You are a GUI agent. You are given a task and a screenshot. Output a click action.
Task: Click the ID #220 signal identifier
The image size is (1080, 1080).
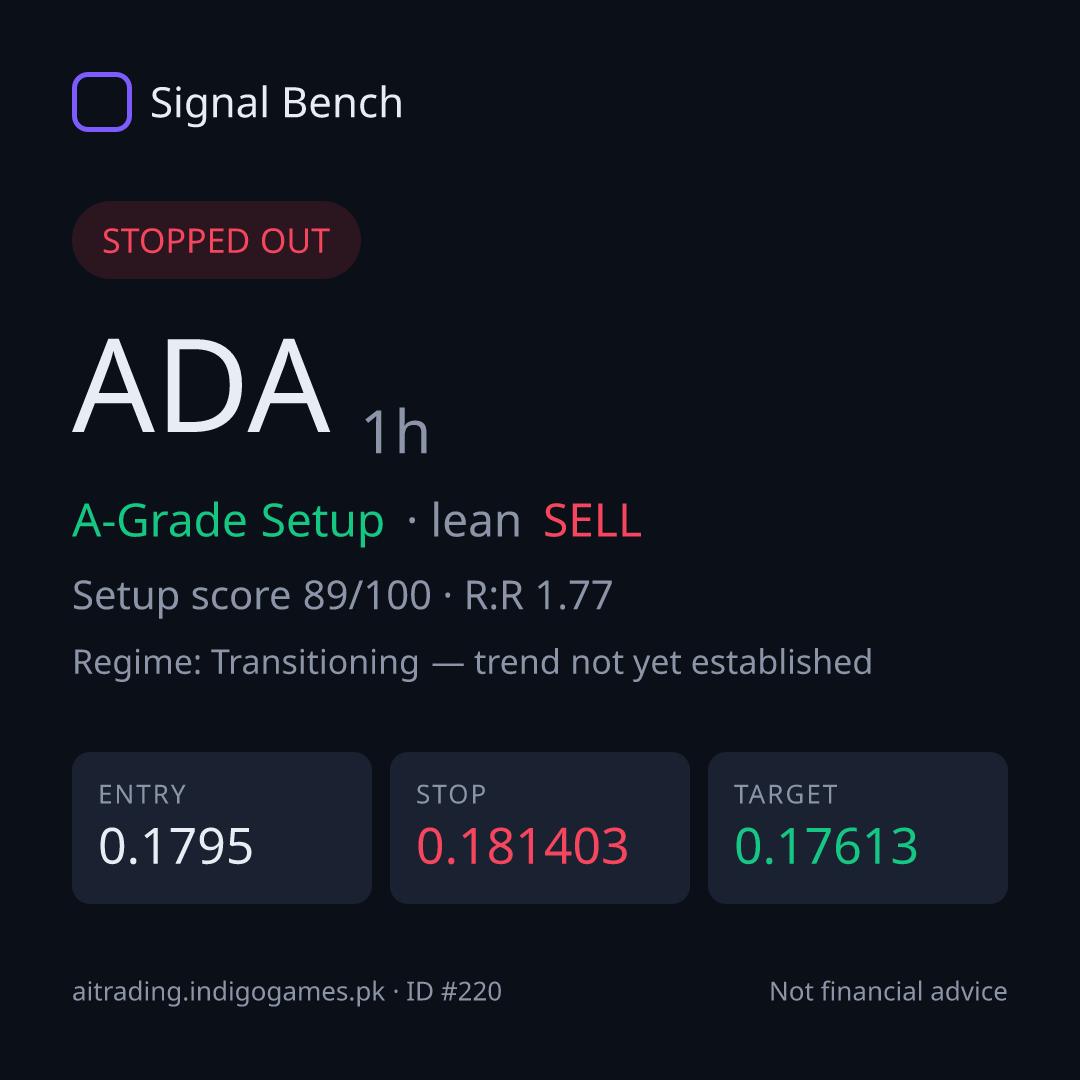click(453, 992)
